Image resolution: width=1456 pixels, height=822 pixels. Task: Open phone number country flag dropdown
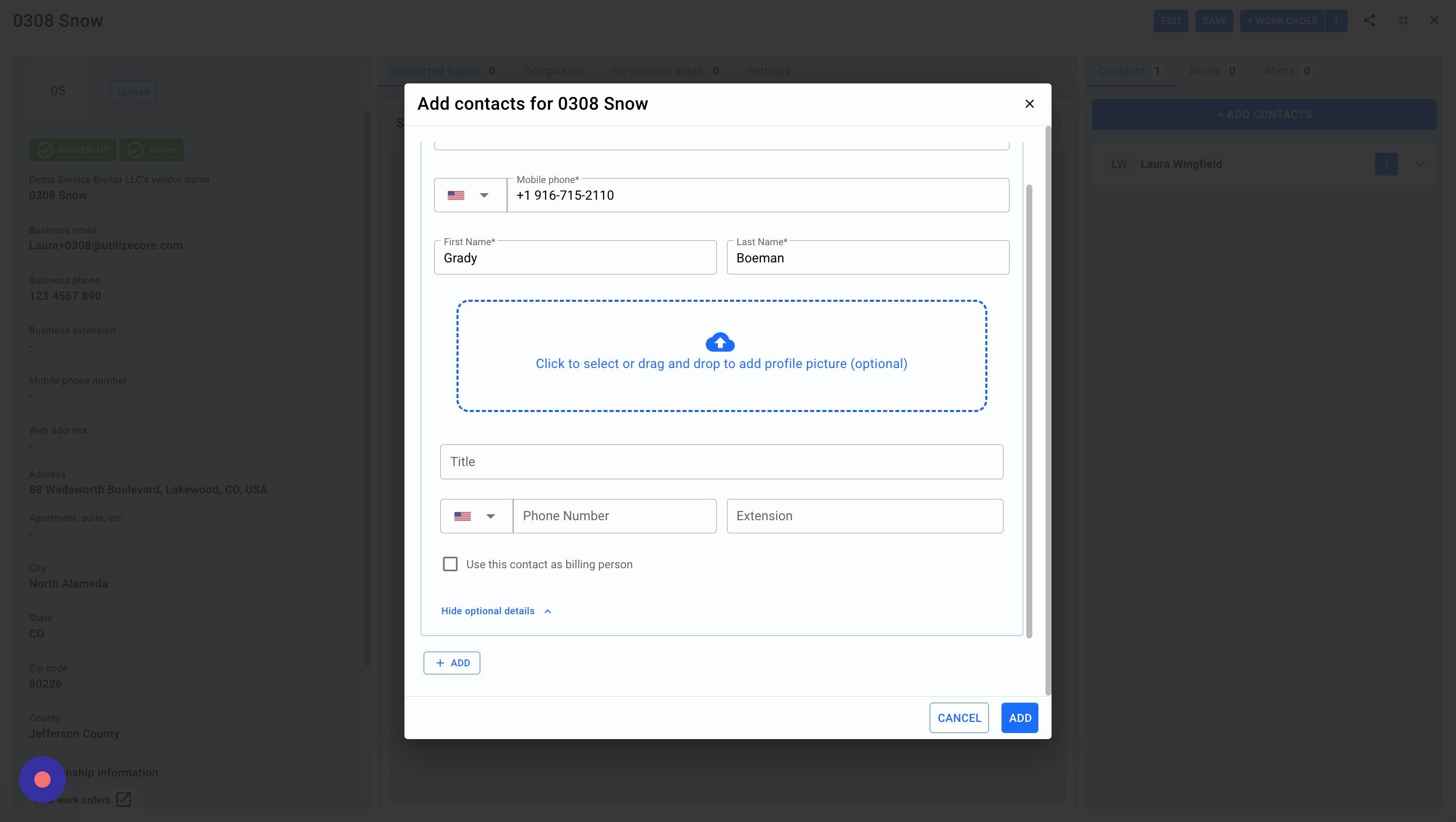[476, 516]
